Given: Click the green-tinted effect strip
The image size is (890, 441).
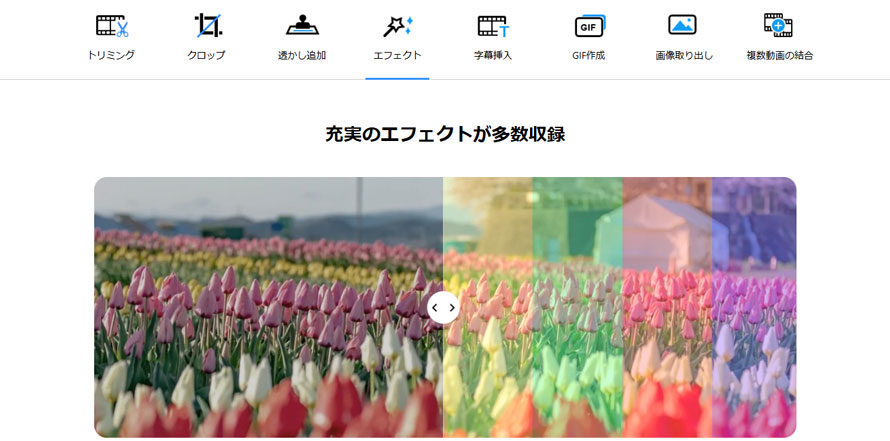Looking at the screenshot, I should click(577, 307).
